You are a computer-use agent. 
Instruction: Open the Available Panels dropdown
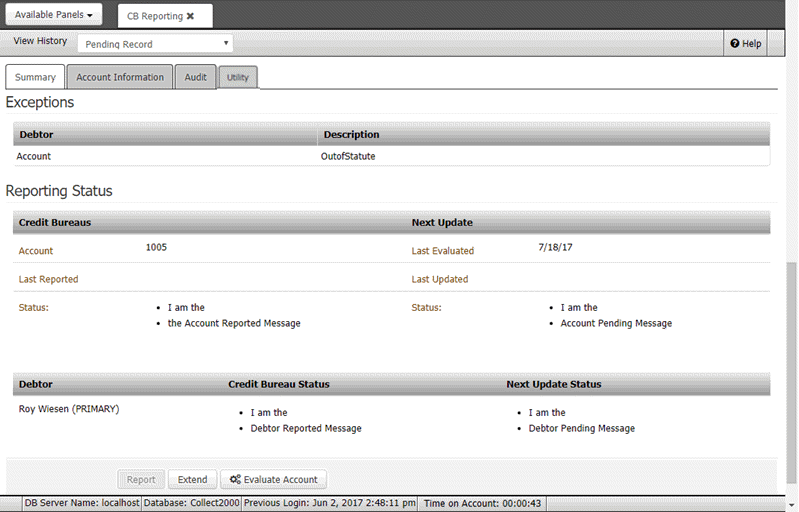click(x=58, y=15)
